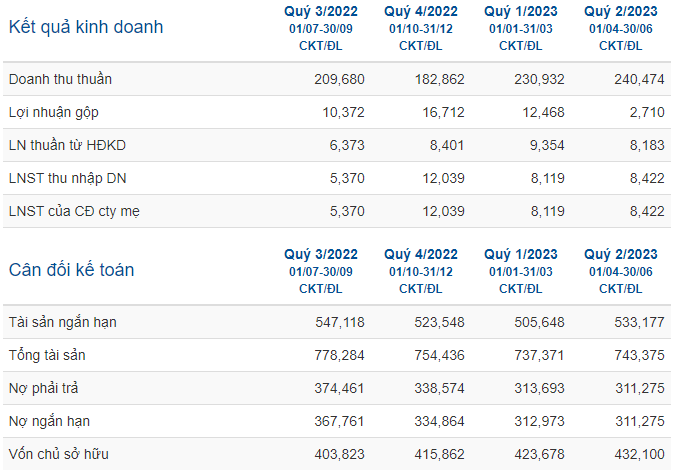Select Quý 1/2023 header in Cân đối kế toán
Image resolution: width=674 pixels, height=470 pixels.
(x=521, y=255)
